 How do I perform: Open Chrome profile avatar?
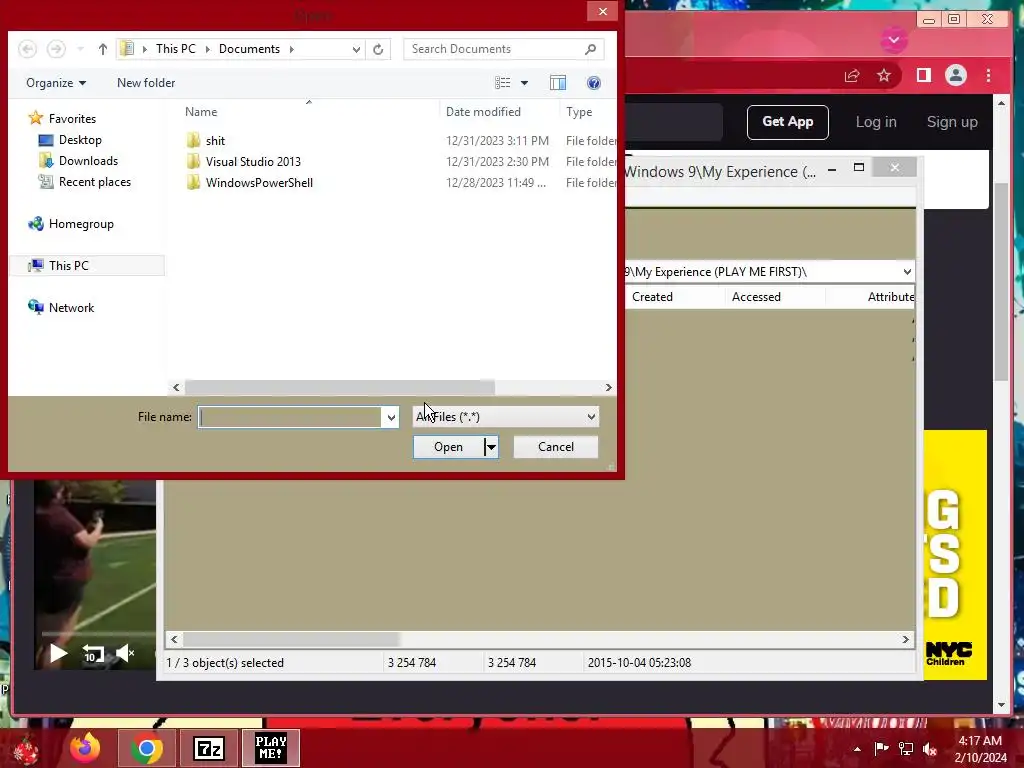pyautogui.click(x=956, y=76)
